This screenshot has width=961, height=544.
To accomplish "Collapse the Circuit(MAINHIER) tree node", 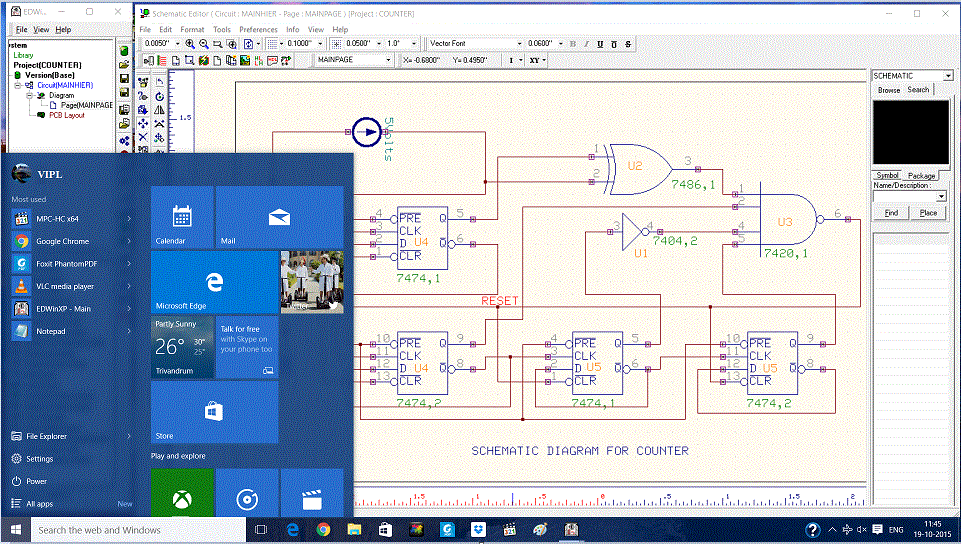I will click(x=18, y=85).
